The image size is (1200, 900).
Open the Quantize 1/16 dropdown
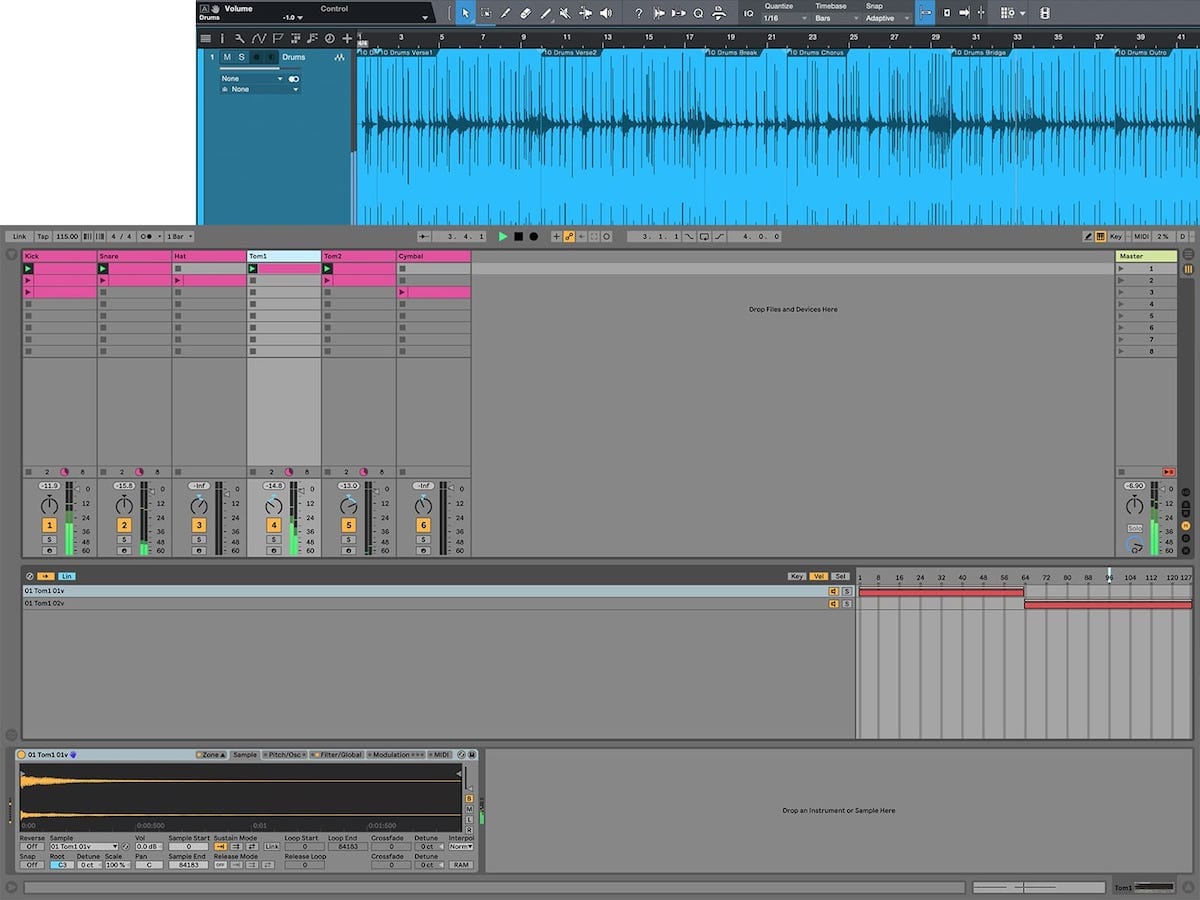[785, 18]
